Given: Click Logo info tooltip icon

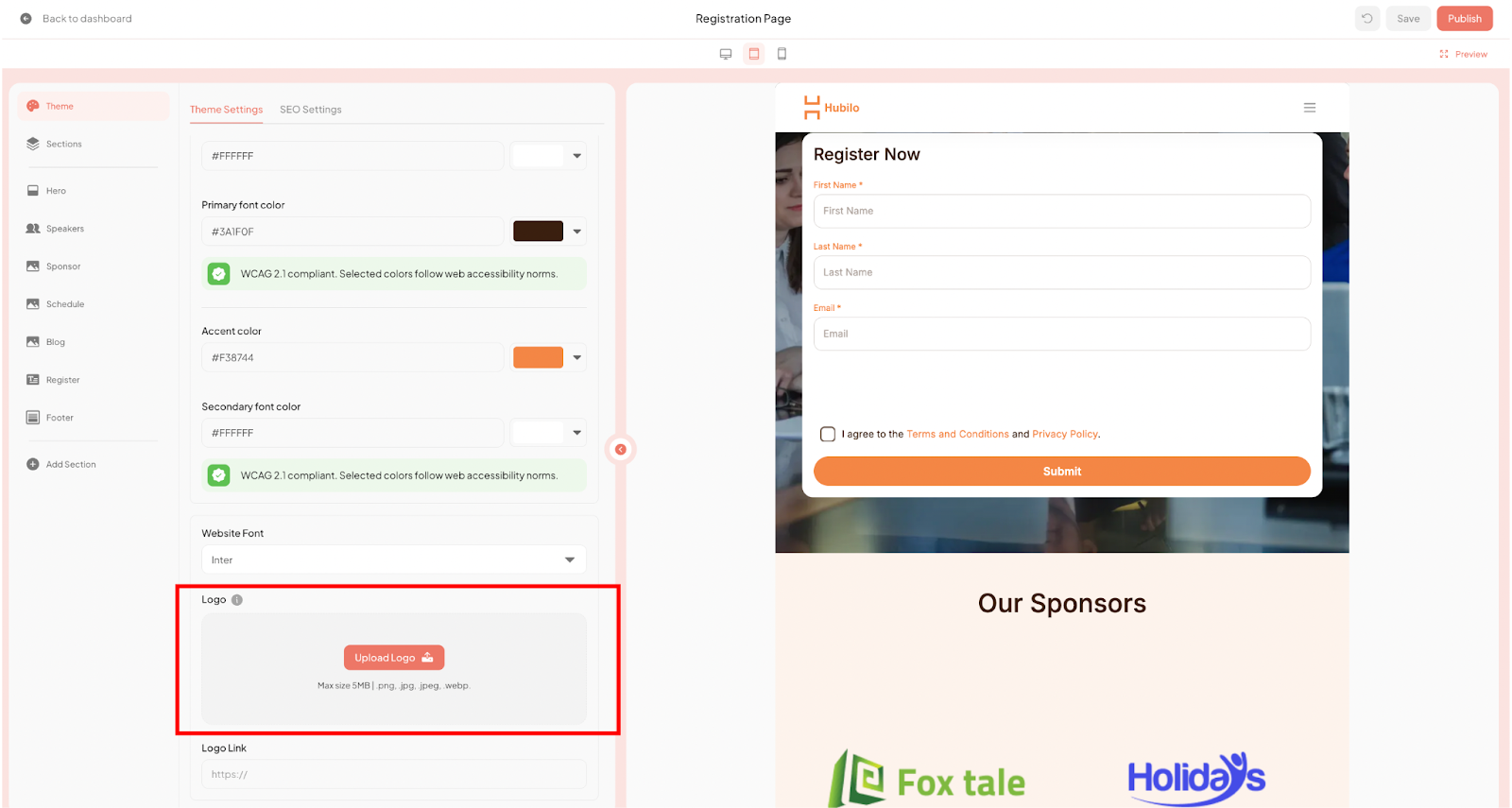Looking at the screenshot, I should pos(237,600).
